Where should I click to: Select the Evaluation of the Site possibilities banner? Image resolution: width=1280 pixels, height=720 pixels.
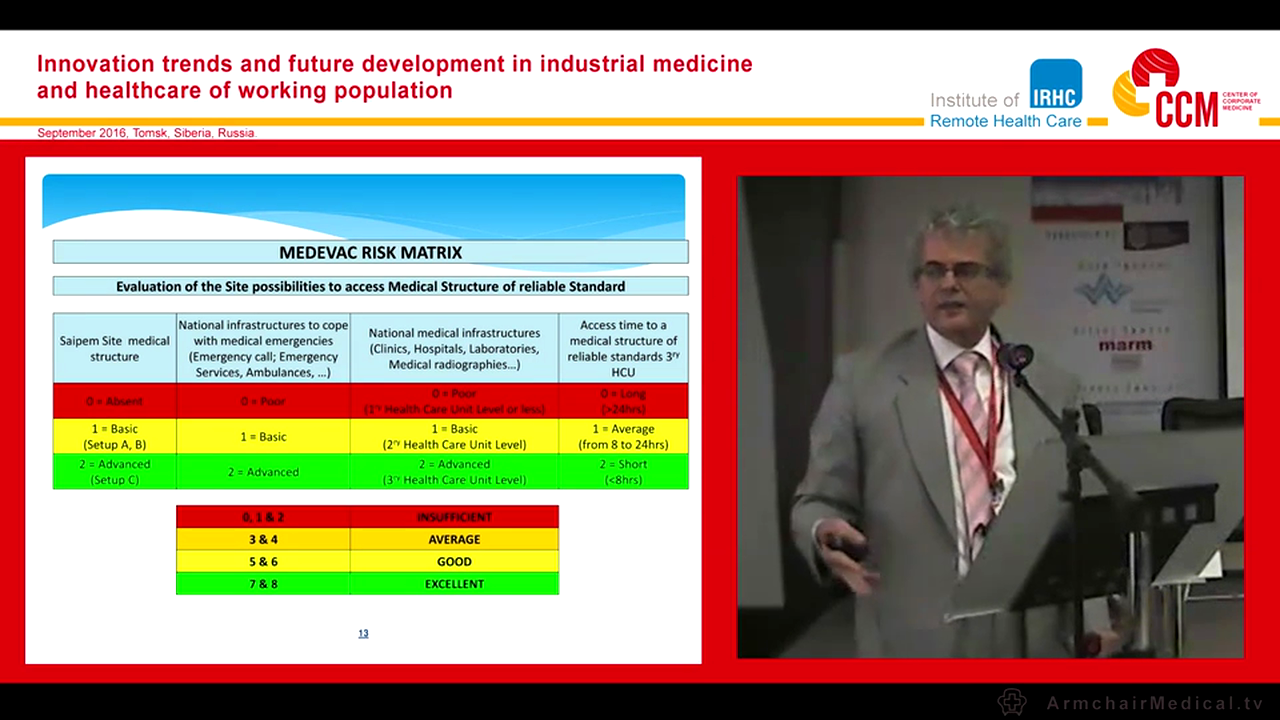370,286
